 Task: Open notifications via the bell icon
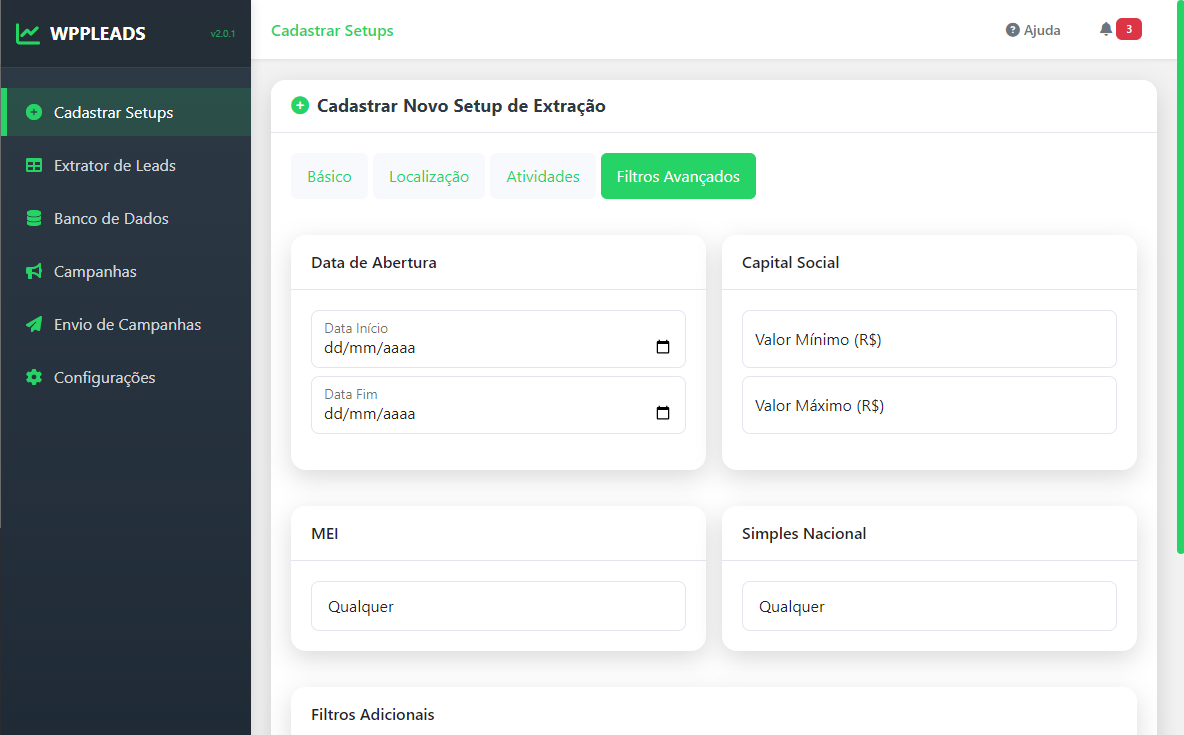1108,29
